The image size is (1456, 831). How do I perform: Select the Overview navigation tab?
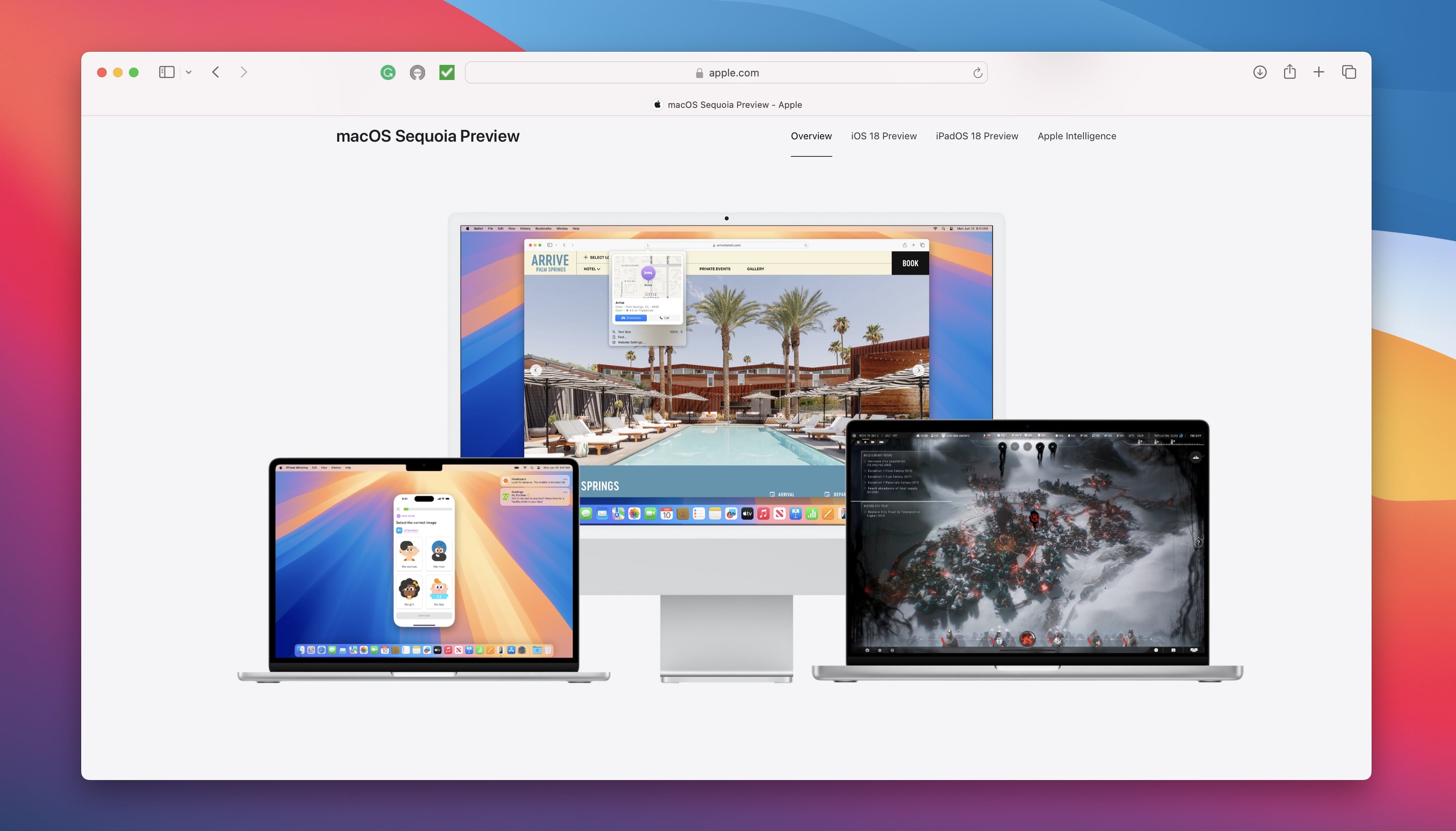point(811,136)
